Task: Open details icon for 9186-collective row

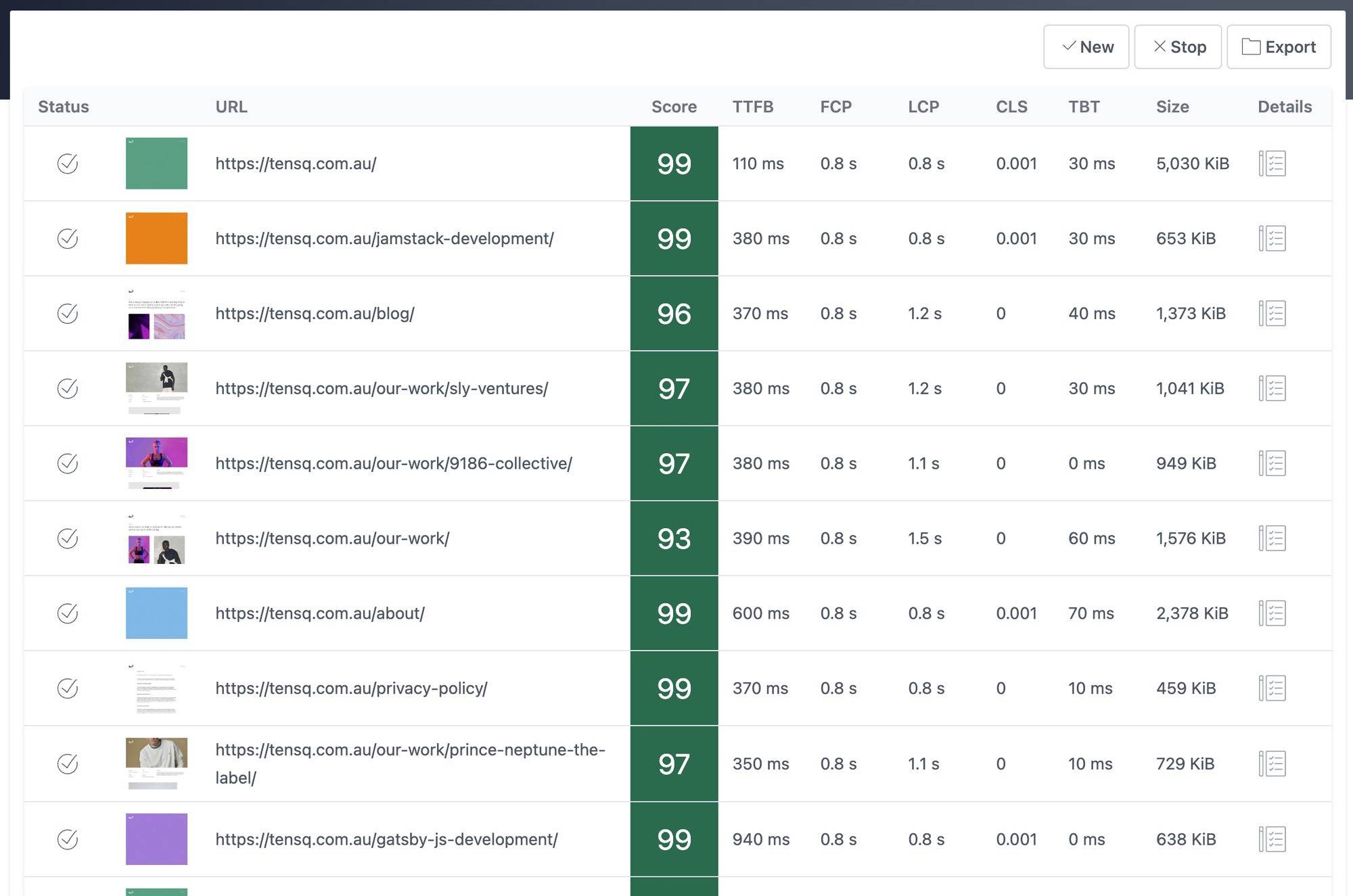Action: 1272,464
